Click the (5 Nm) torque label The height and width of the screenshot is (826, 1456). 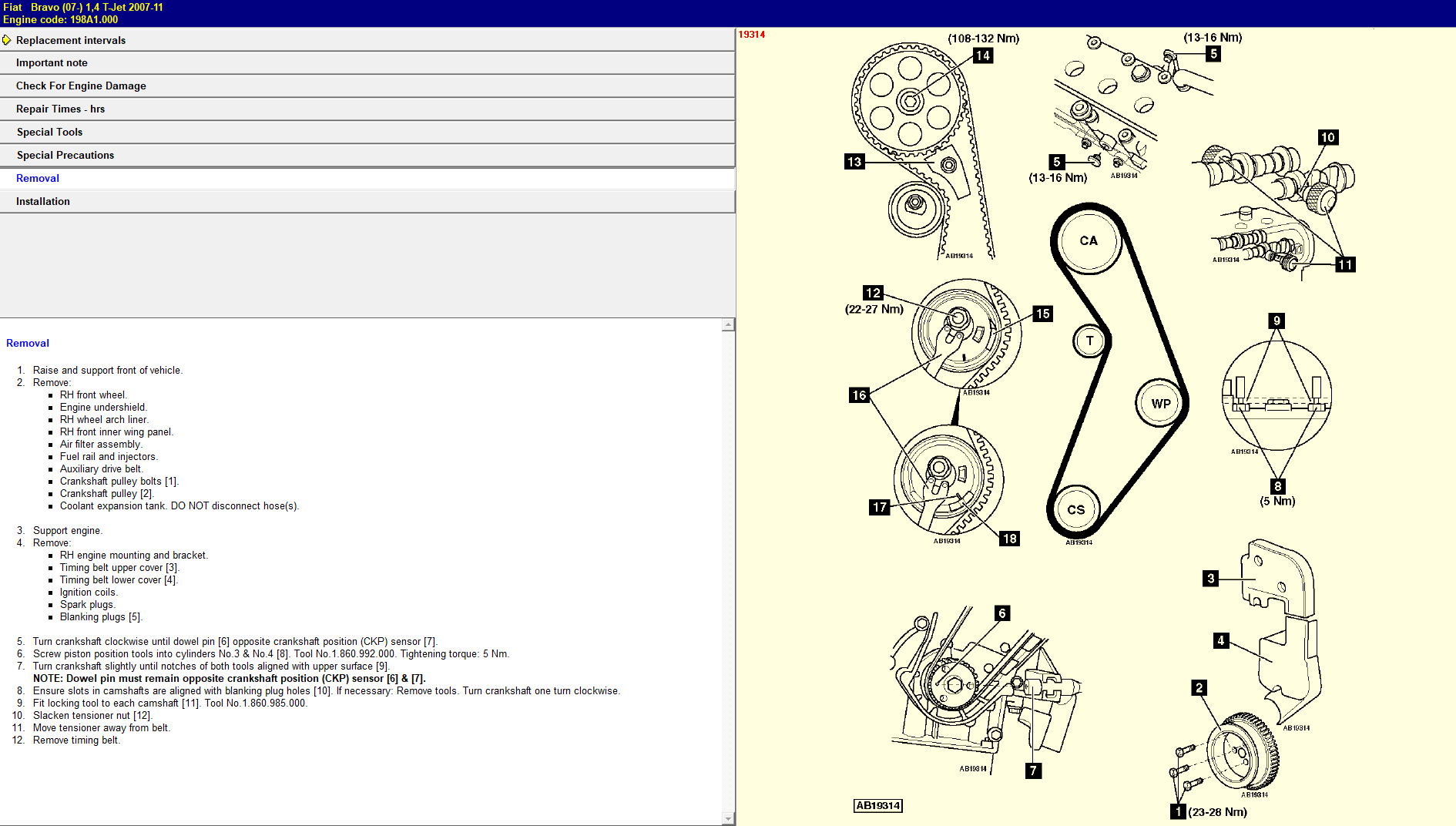1278,502
